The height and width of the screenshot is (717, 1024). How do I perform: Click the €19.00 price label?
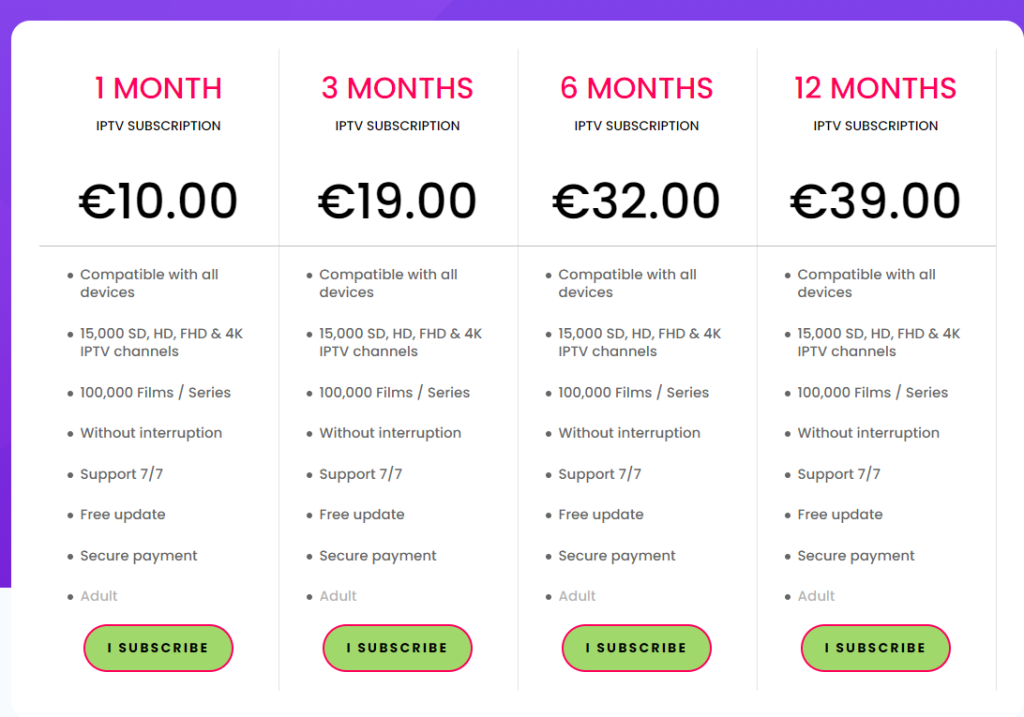[x=397, y=199]
